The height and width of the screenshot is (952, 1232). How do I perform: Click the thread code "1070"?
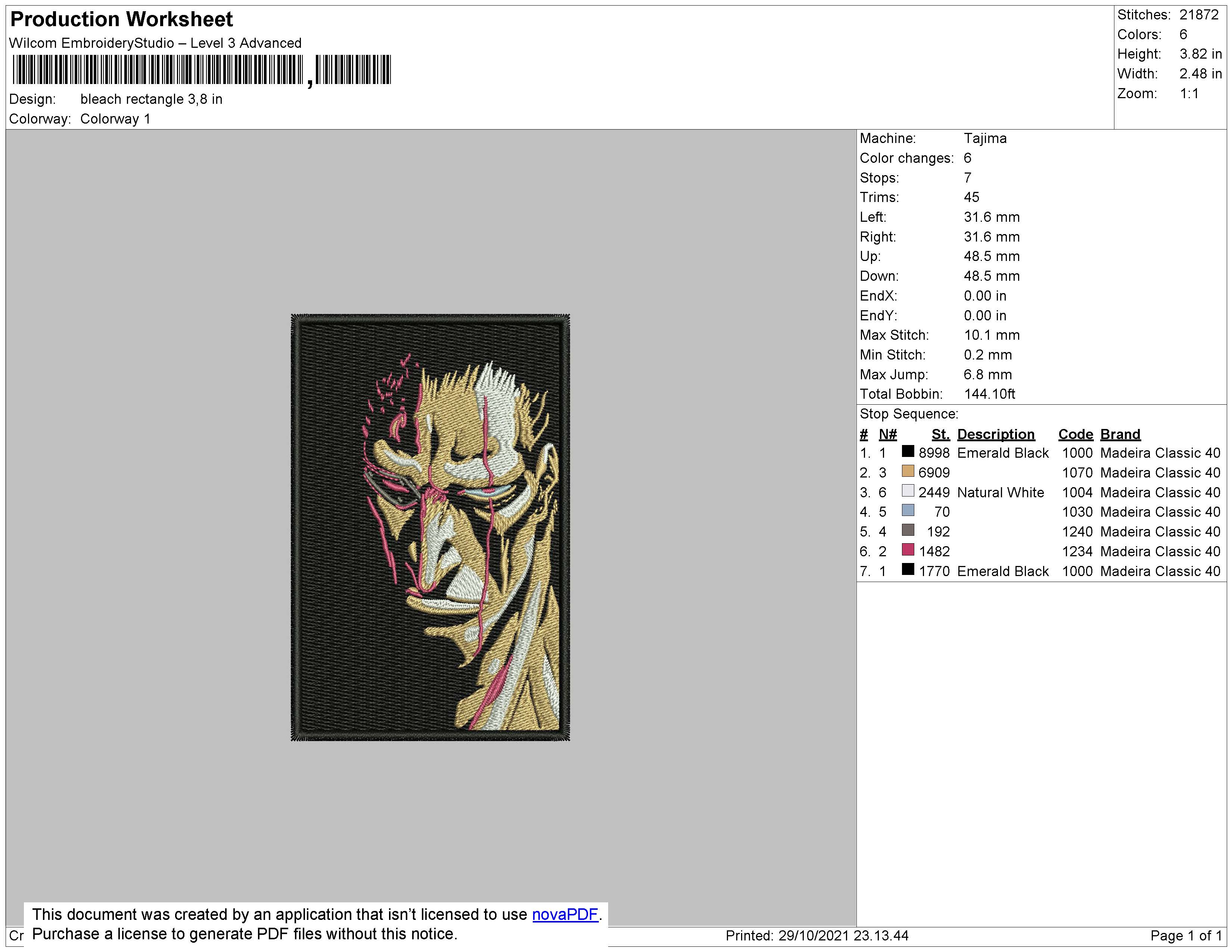[x=1077, y=473]
